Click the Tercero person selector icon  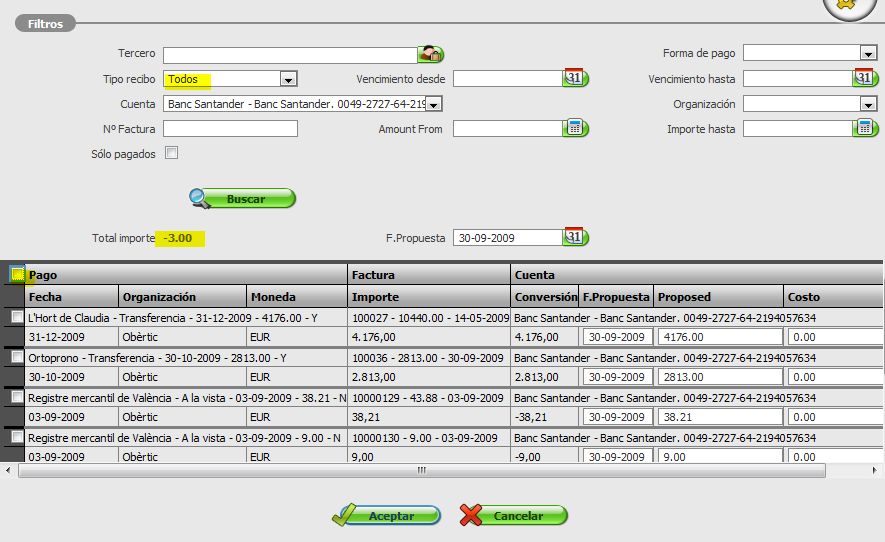[x=430, y=54]
